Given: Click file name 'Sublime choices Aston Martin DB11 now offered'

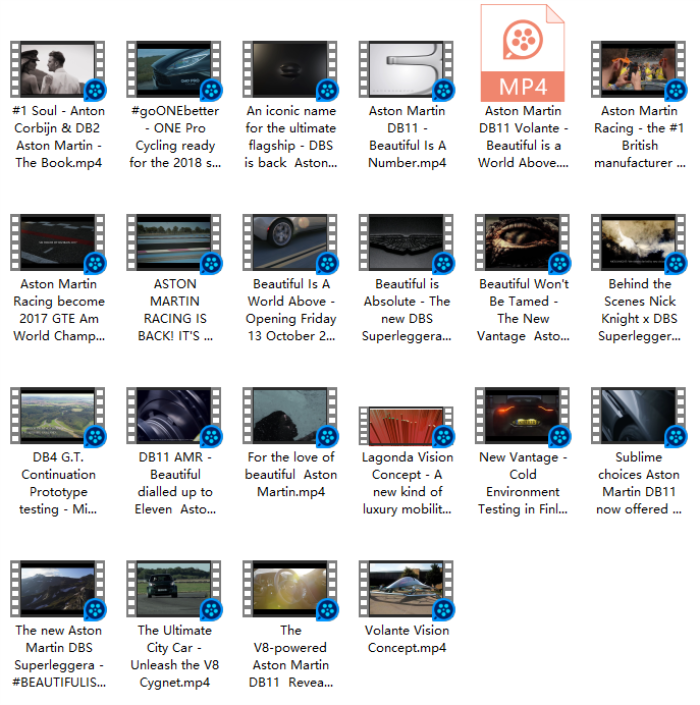Looking at the screenshot, I should coord(639,483).
